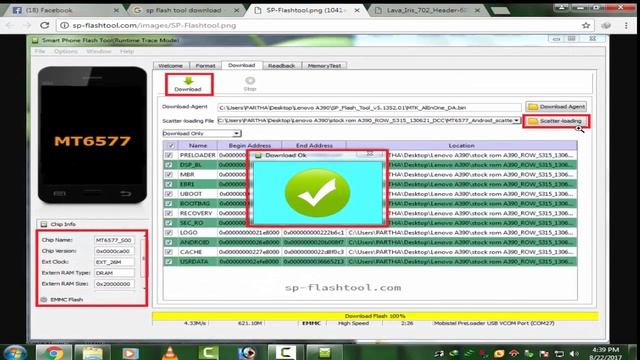The image size is (640, 360).
Task: Expand the Scatter-loading File path dropdown
Action: [x=517, y=121]
